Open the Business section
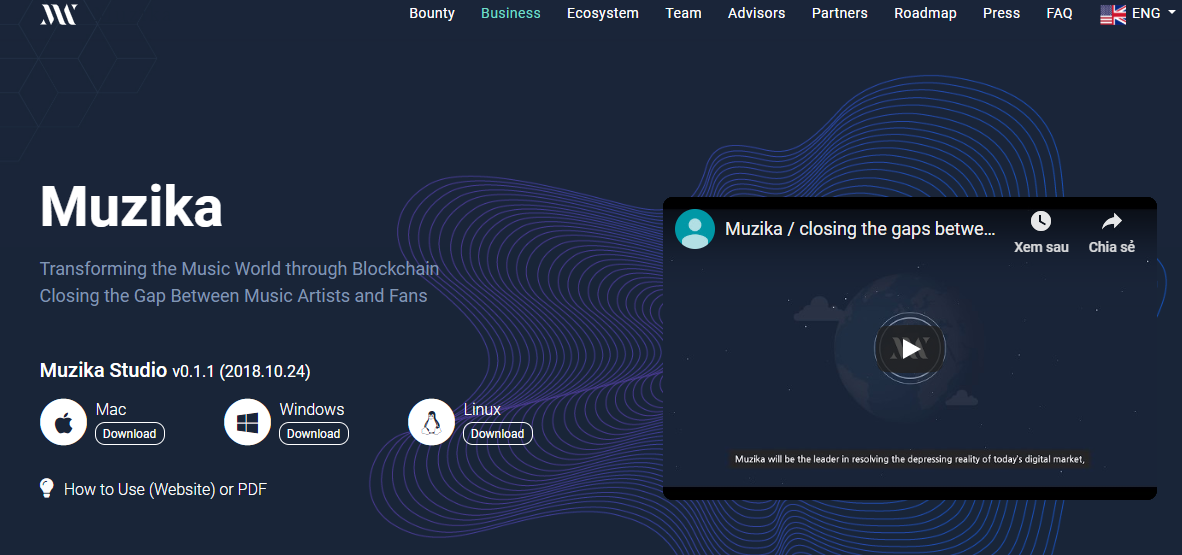Image resolution: width=1182 pixels, height=555 pixels. (x=510, y=13)
